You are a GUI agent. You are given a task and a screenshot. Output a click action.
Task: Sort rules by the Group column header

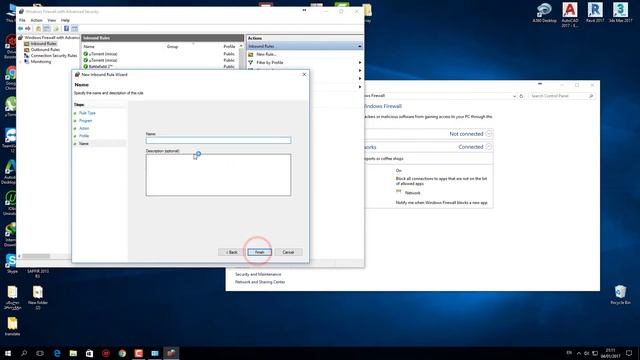(x=173, y=47)
